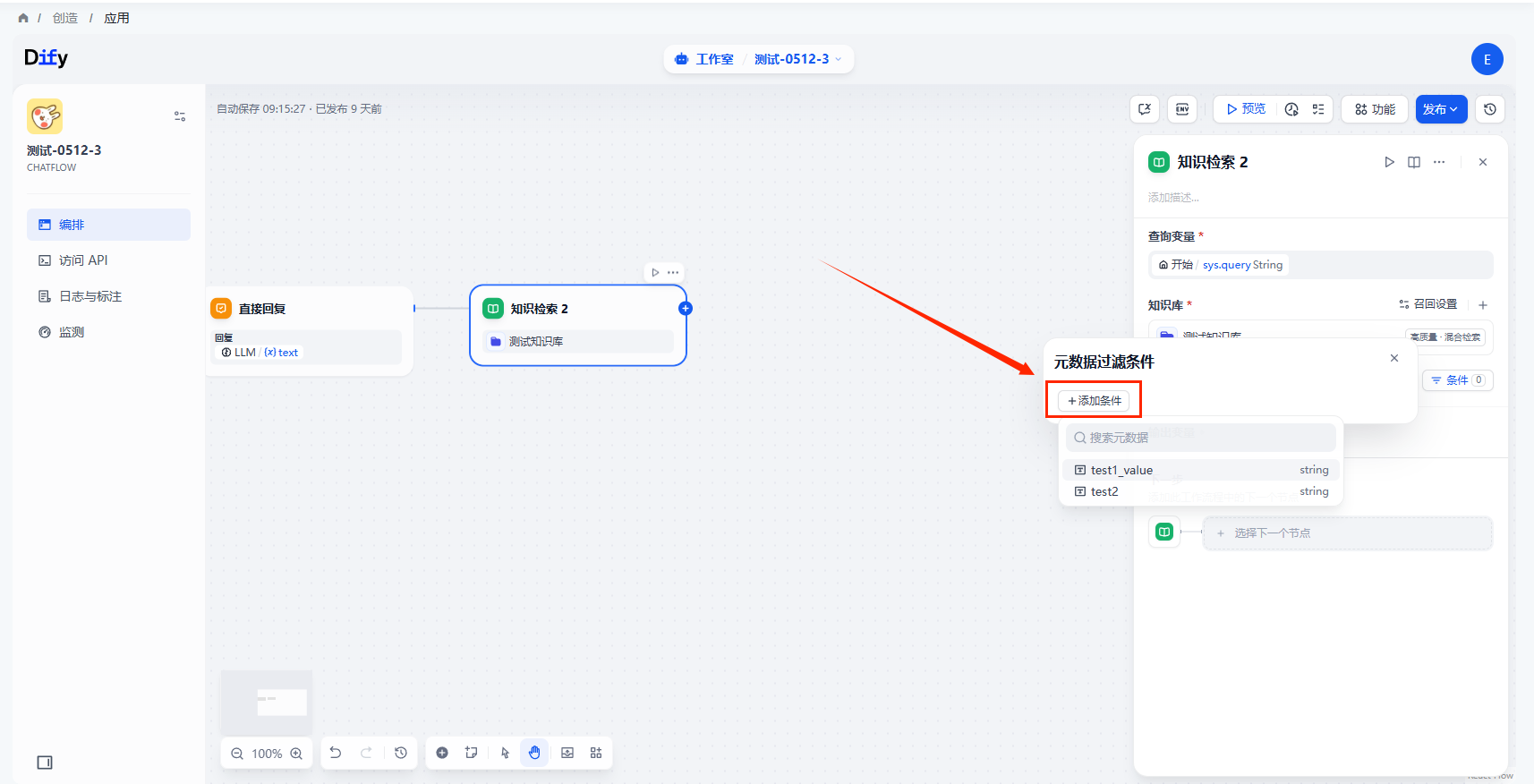The height and width of the screenshot is (784, 1534).
Task: Zoom out the canvas
Action: pyautogui.click(x=237, y=754)
